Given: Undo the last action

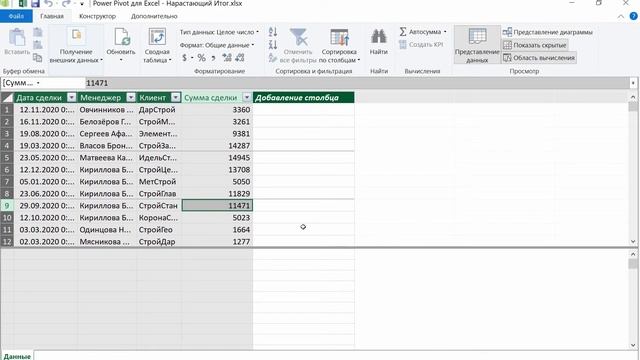Looking at the screenshot, I should (49, 3).
